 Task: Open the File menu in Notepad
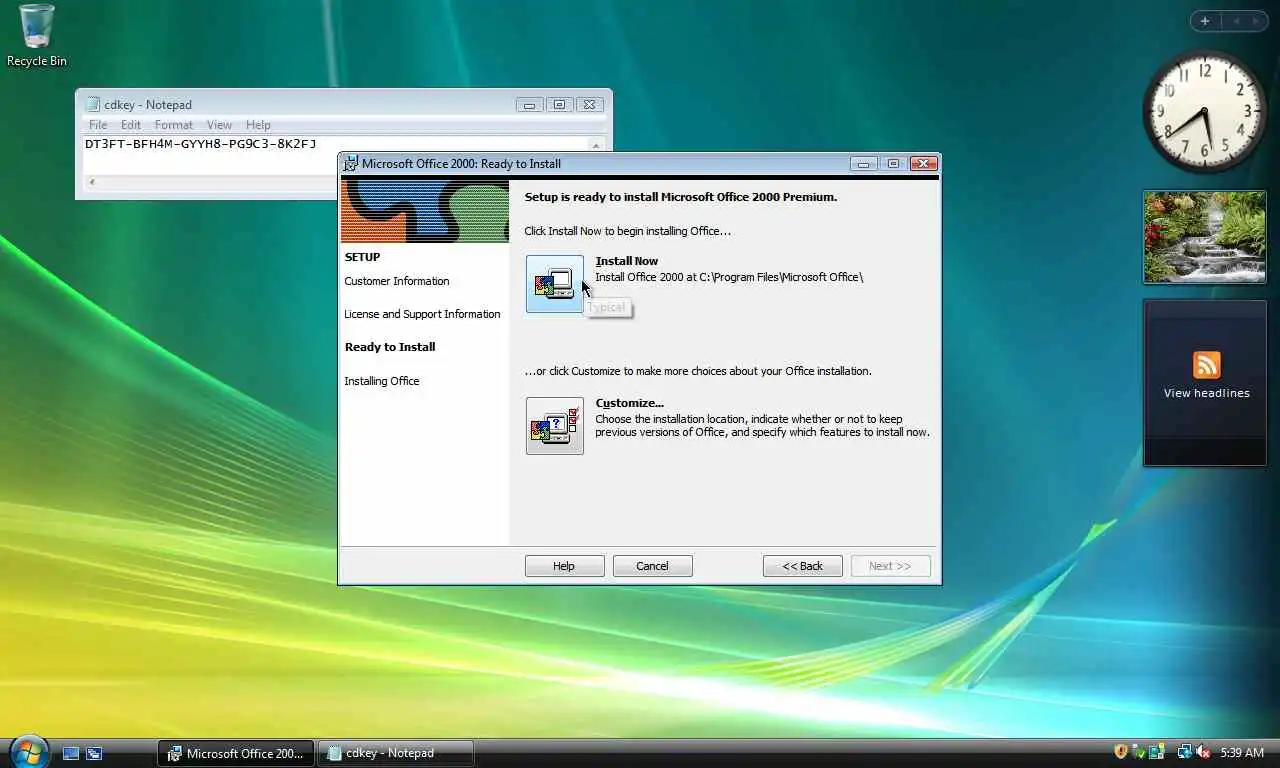click(x=98, y=125)
